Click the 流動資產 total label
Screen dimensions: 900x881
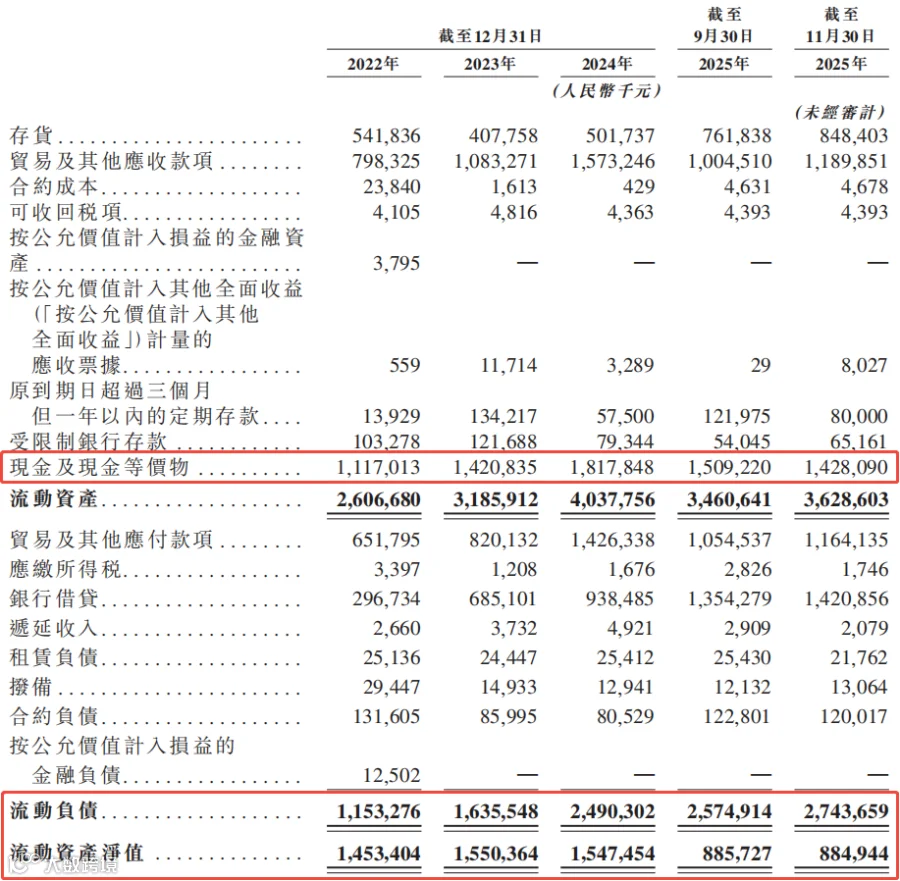tap(54, 499)
